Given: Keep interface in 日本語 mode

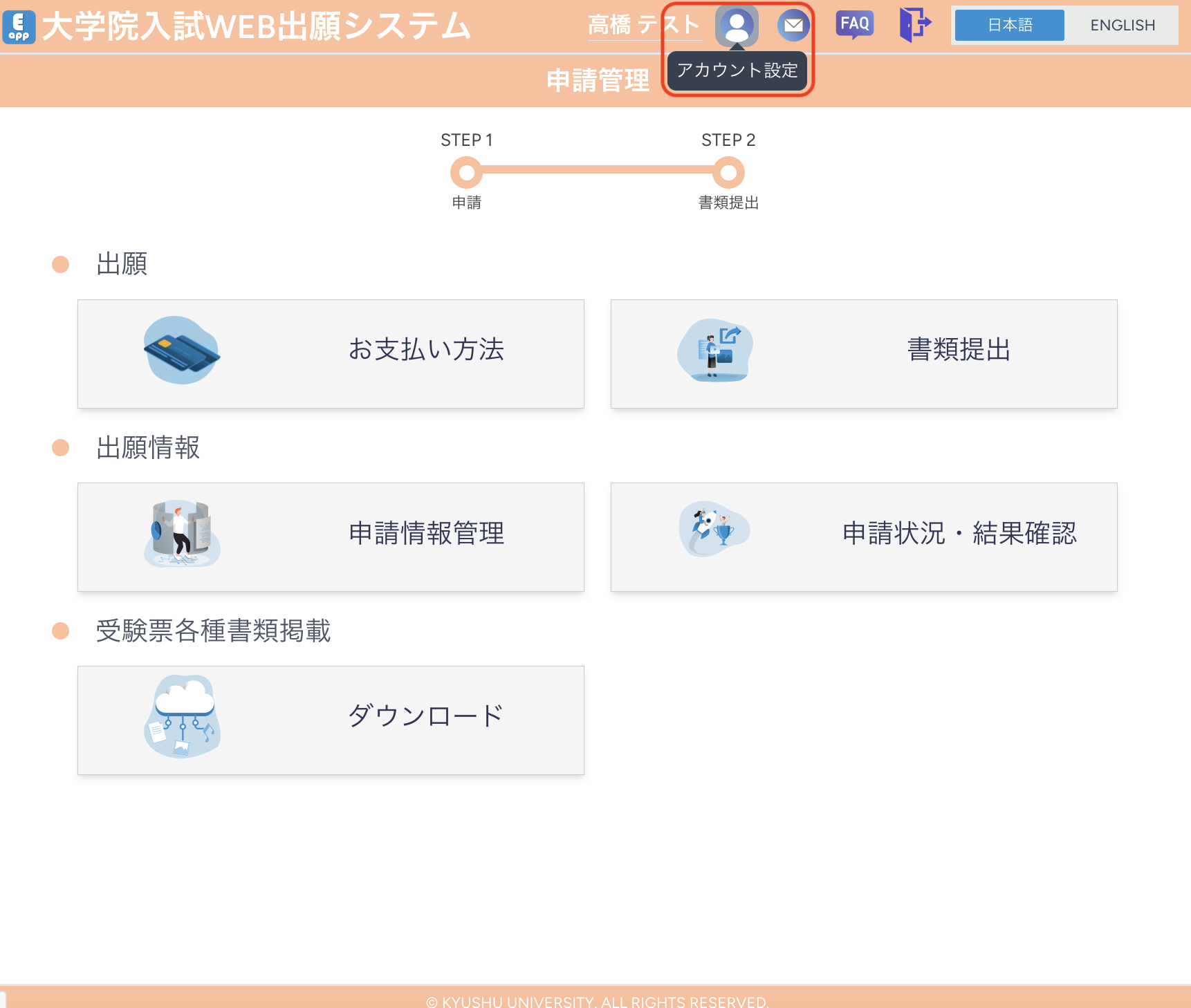Looking at the screenshot, I should point(1009,25).
